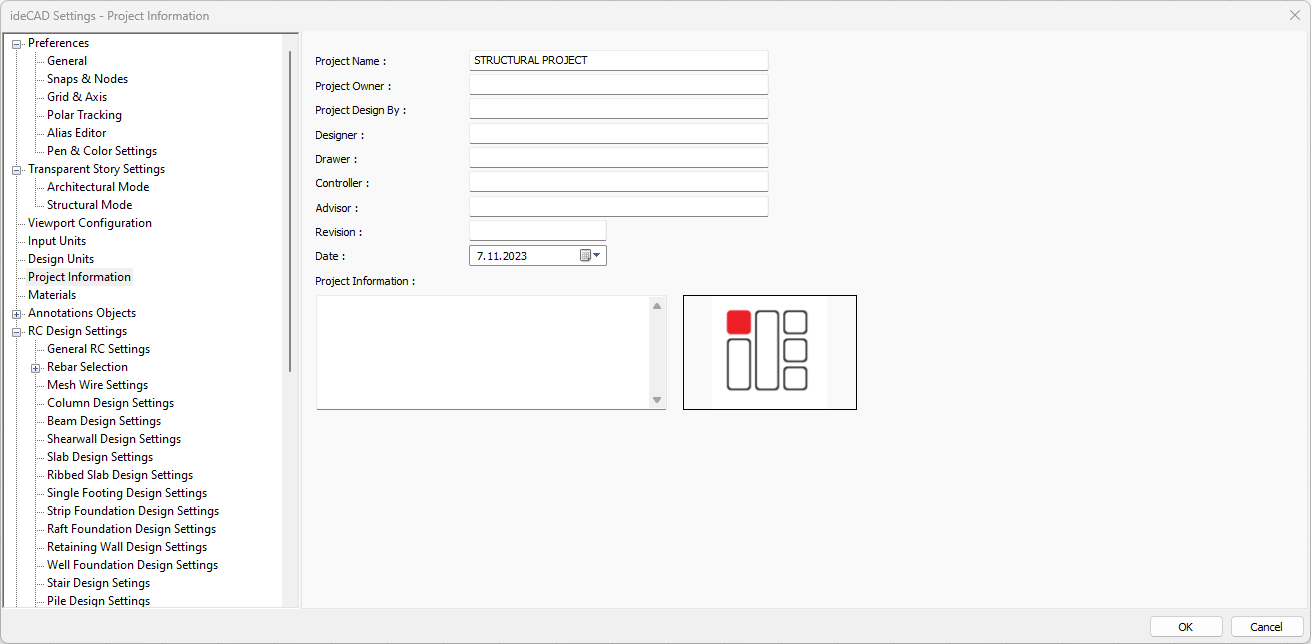Collapse the RC Design Settings branch
The width and height of the screenshot is (1311, 644).
point(15,331)
